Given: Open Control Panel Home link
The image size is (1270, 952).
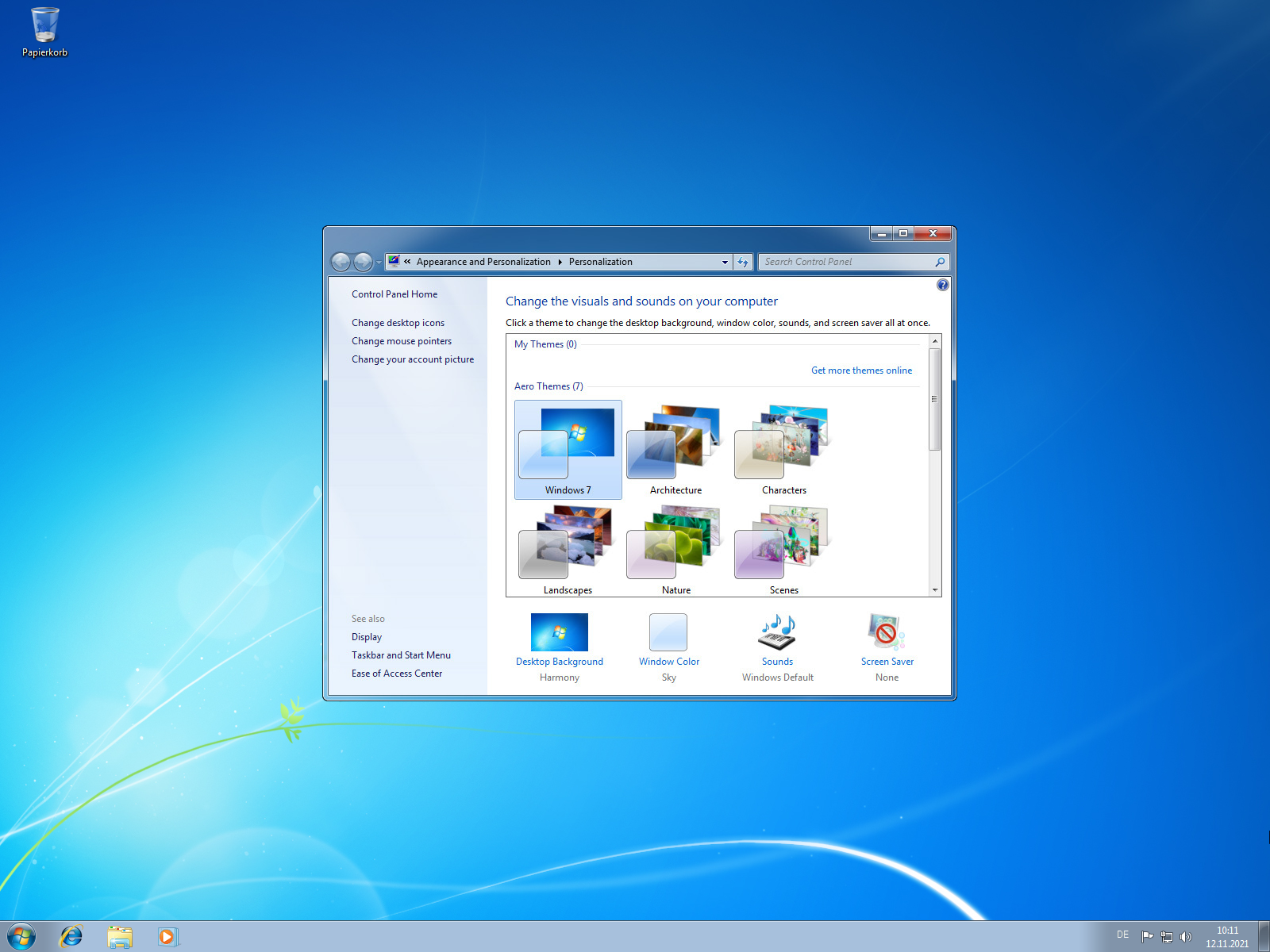Looking at the screenshot, I should tap(394, 294).
